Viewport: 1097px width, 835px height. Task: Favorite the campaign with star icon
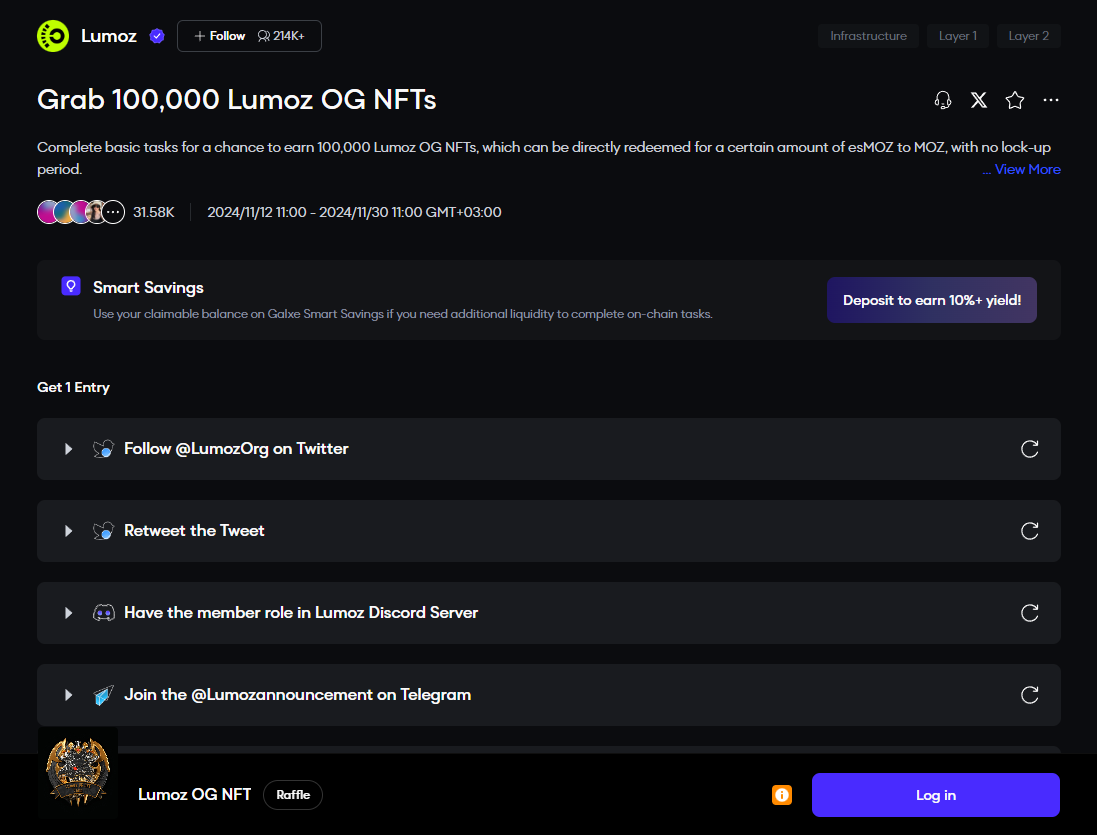pyautogui.click(x=1015, y=100)
